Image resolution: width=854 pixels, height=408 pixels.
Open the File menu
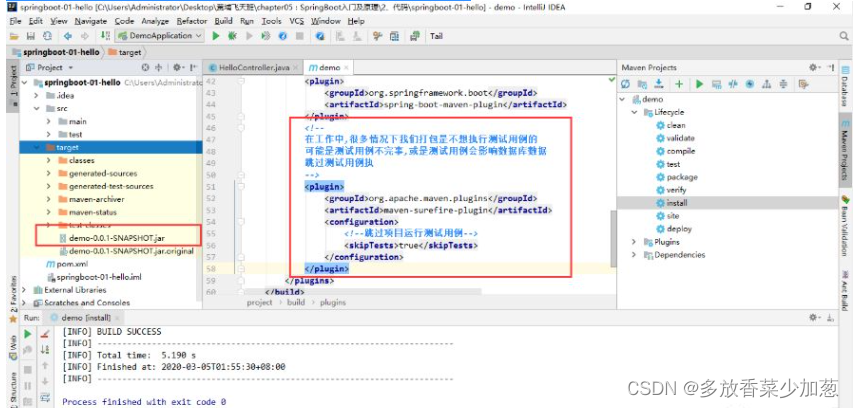(x=15, y=21)
